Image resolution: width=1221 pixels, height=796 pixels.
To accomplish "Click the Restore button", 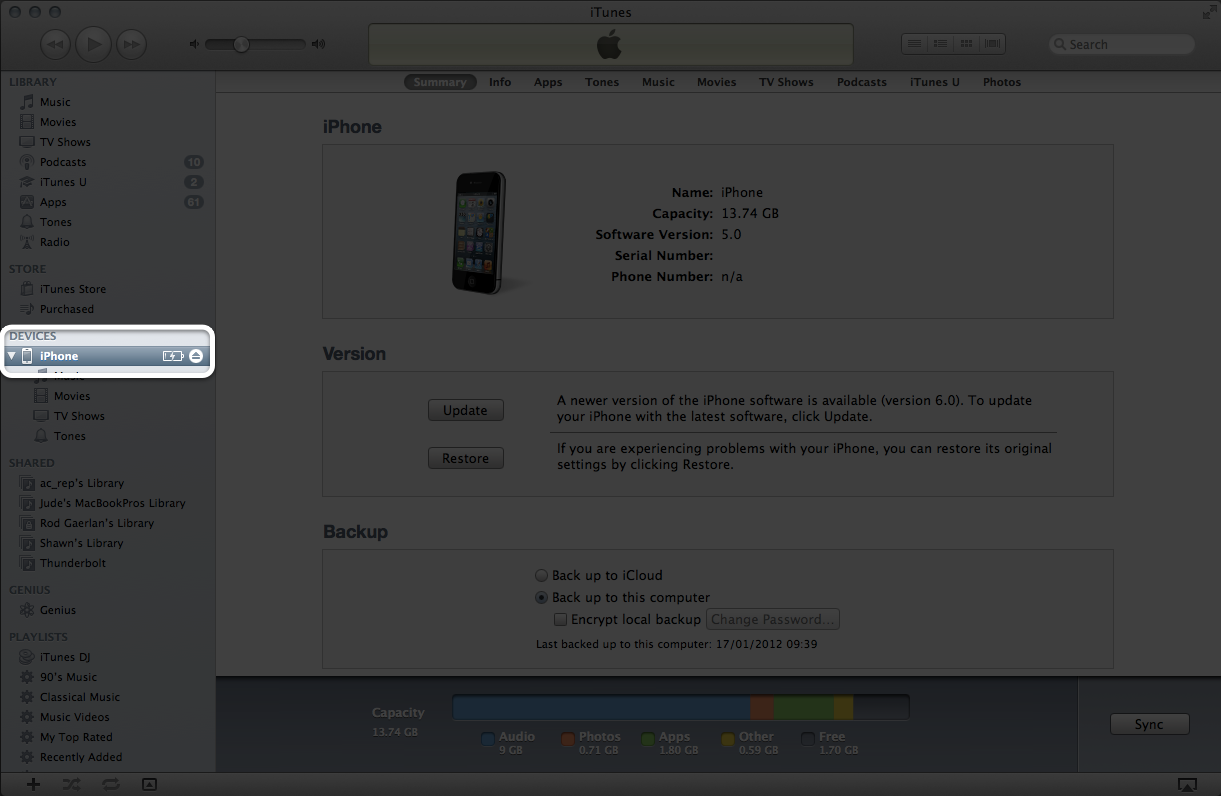I will 466,458.
